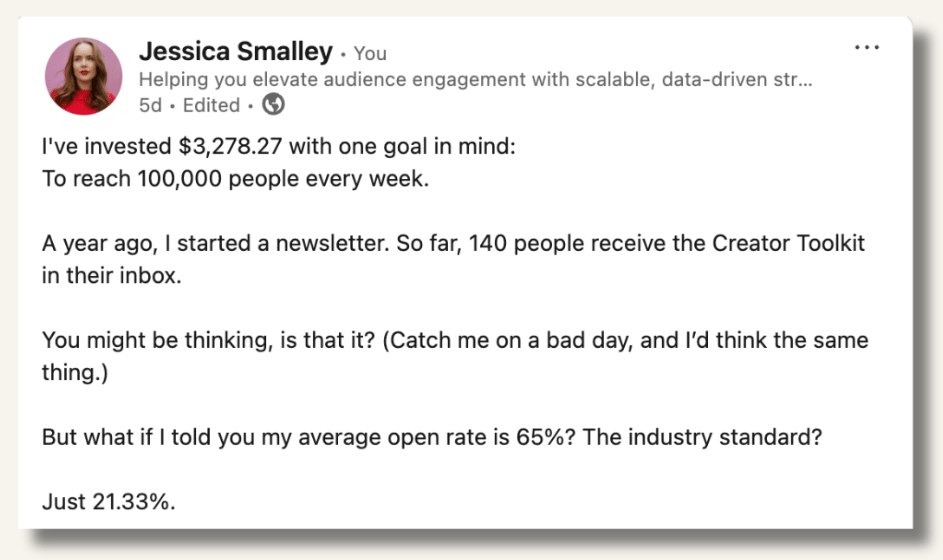Viewport: 943px width, 560px height.
Task: Click the closing word thing.) in parentheses
Action: pos(75,373)
